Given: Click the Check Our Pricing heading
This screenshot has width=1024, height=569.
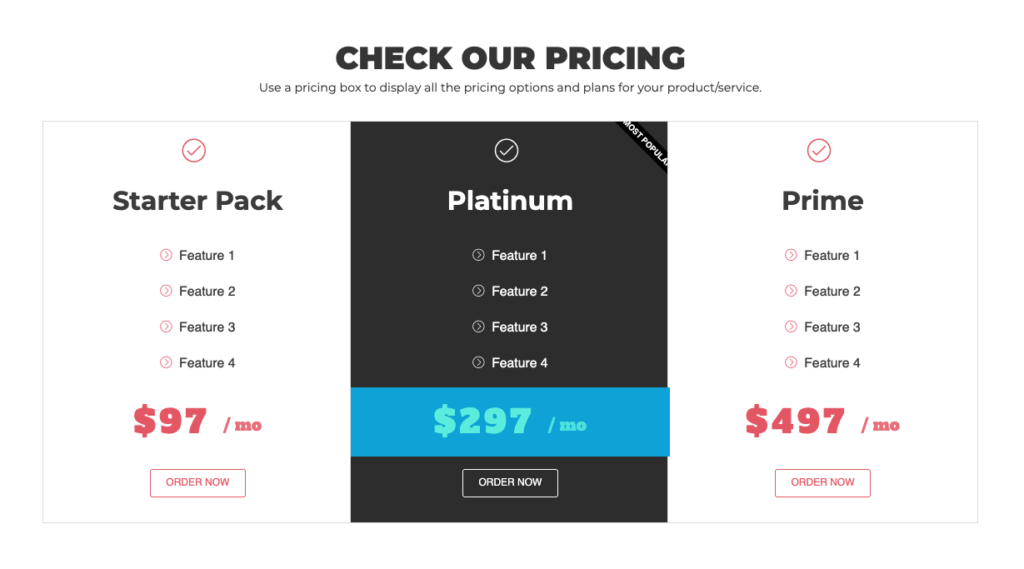Looking at the screenshot, I should [510, 58].
